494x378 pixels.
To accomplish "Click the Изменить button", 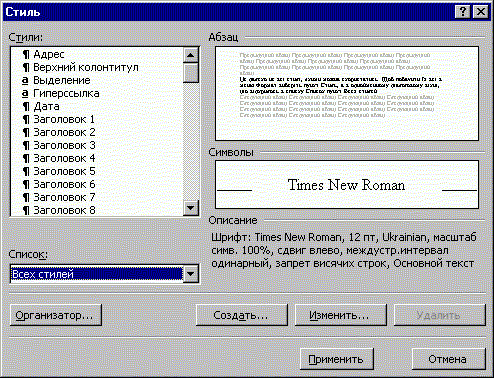I will tap(341, 315).
